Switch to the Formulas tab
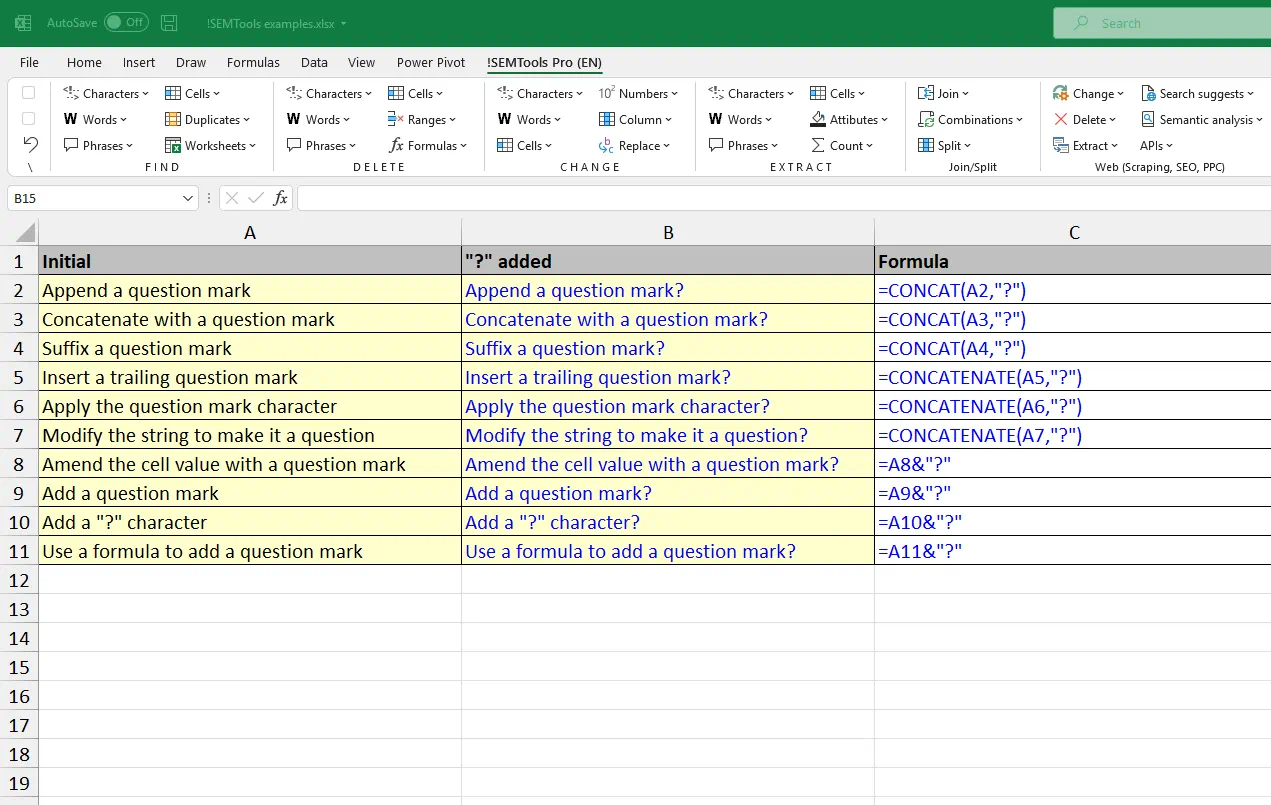1271x805 pixels. point(253,62)
